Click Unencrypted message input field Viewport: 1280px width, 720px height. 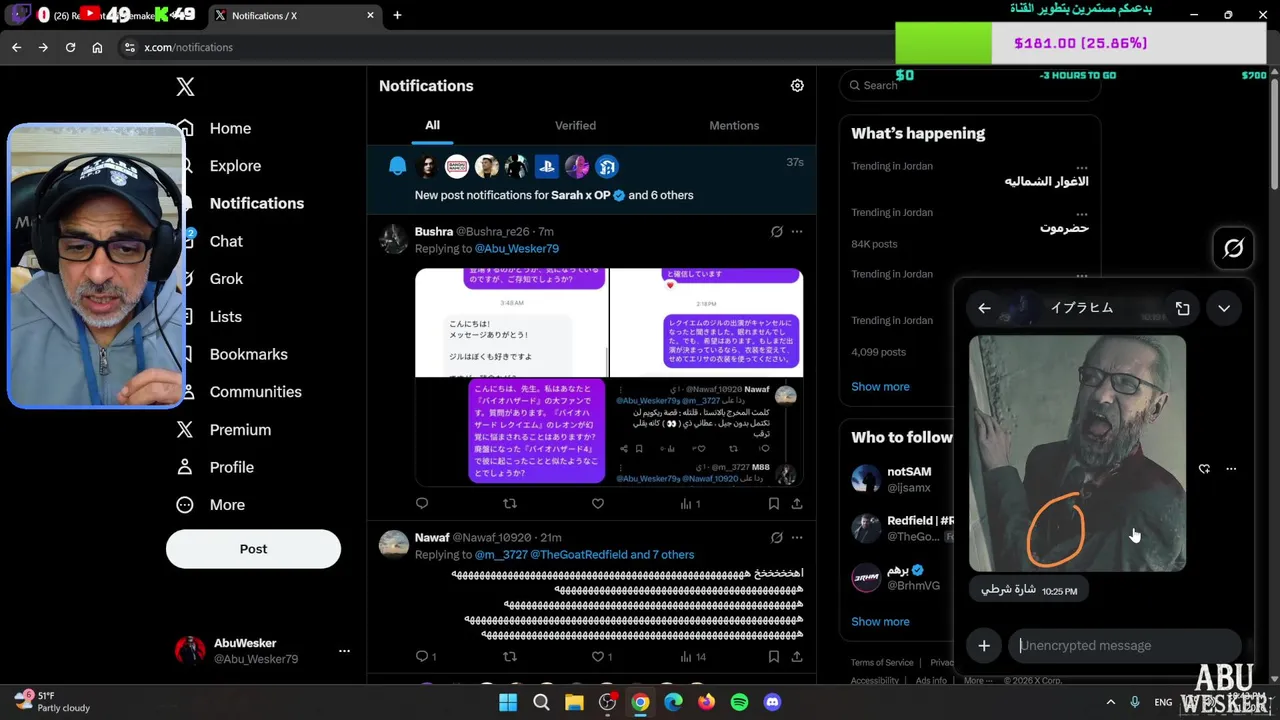tap(1123, 646)
